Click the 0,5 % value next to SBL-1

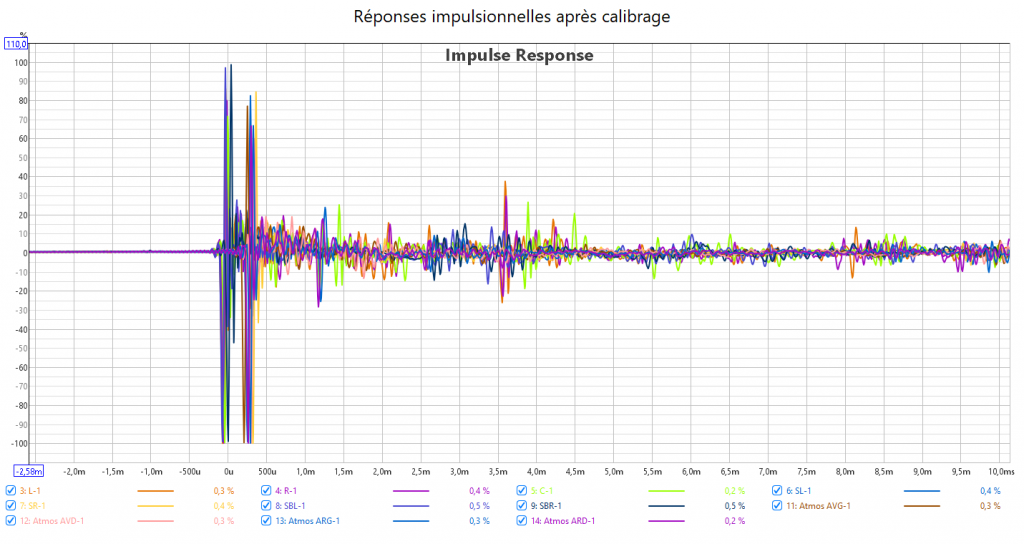coord(479,506)
